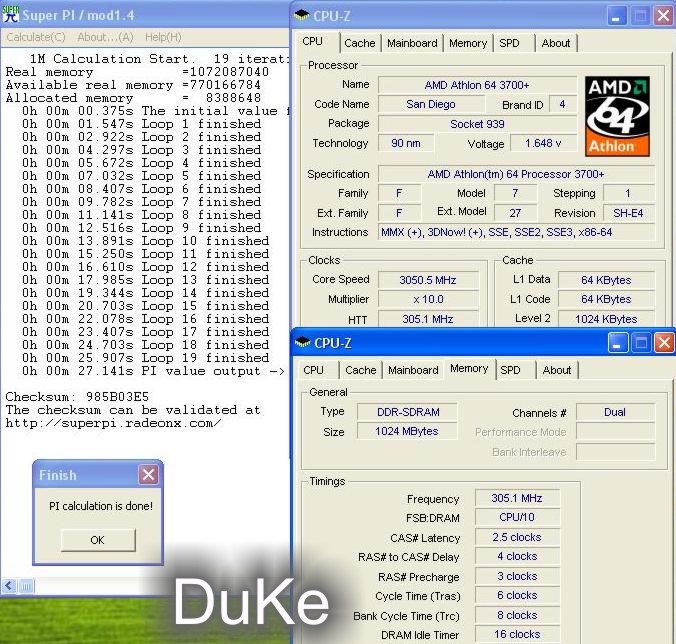Click the Super PI horizontal scrollbar thumb

[x=26, y=586]
